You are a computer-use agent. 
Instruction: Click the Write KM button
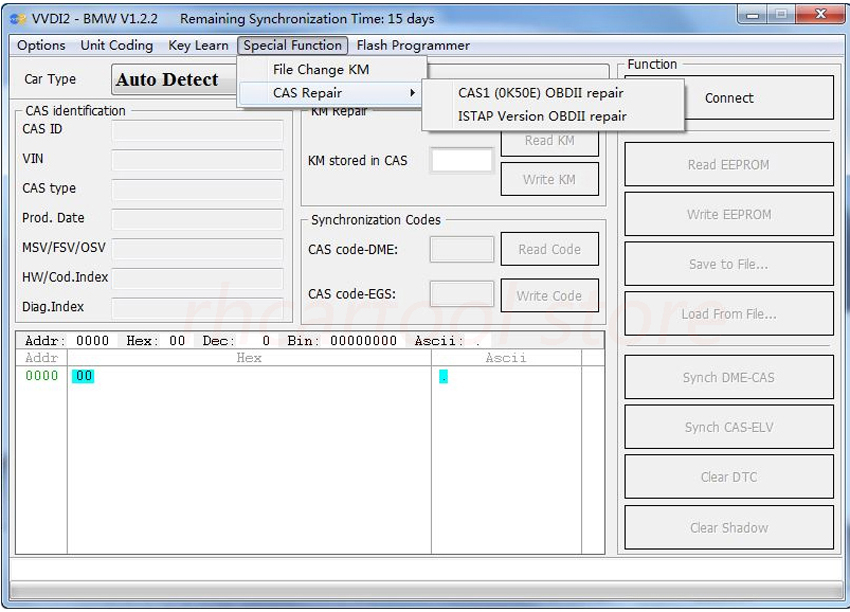point(550,179)
